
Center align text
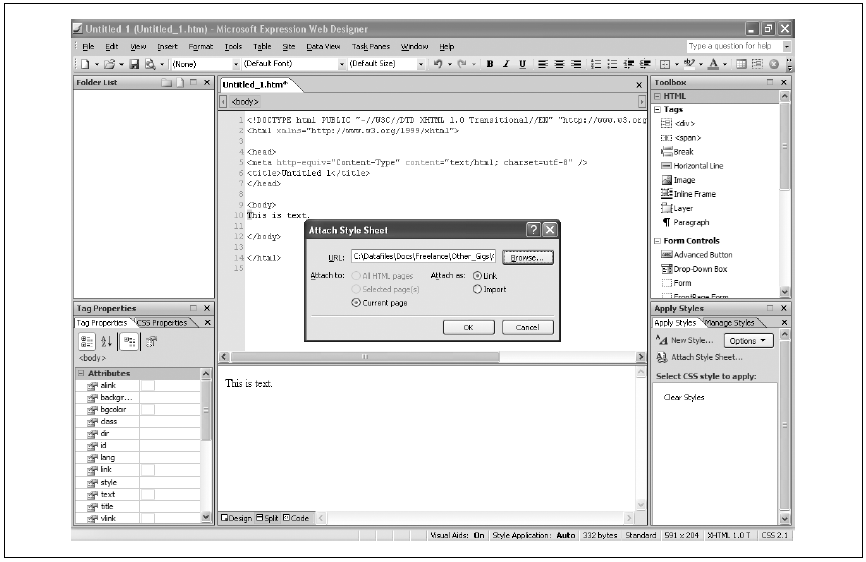559,64
